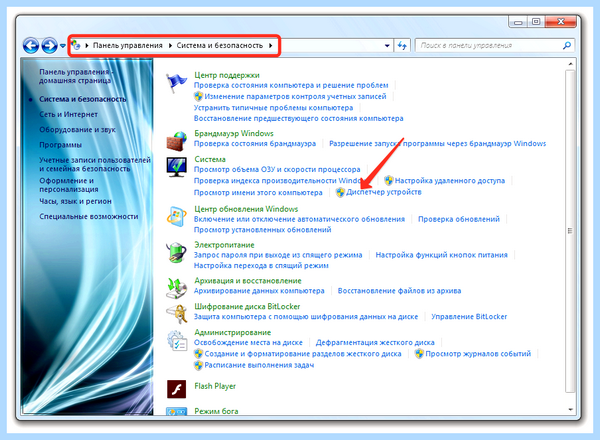Viewport: 600px width, 440px height.
Task: Open recent pages dropdown next to Forward
Action: [63, 46]
